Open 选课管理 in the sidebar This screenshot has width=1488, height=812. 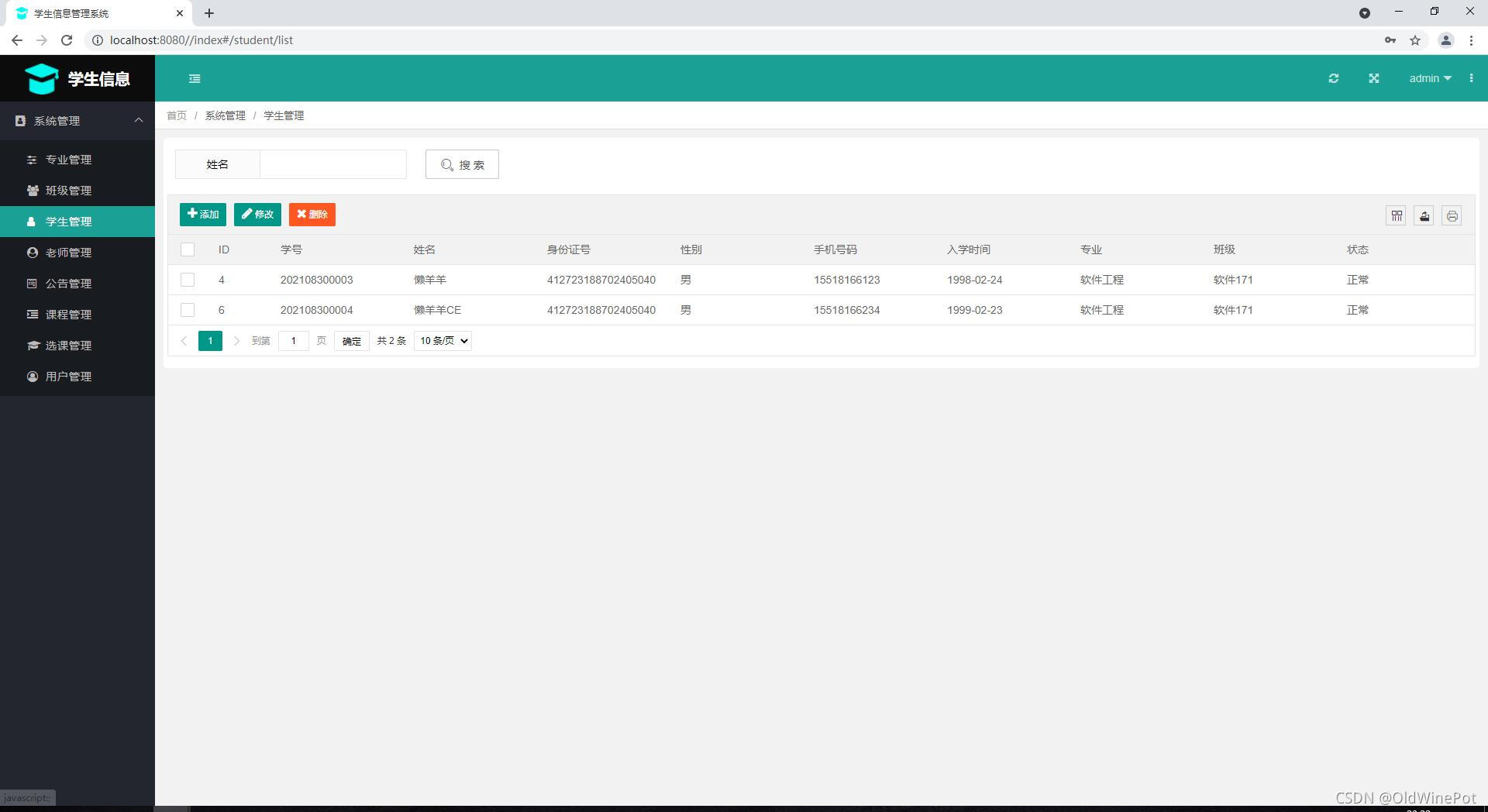click(x=77, y=346)
